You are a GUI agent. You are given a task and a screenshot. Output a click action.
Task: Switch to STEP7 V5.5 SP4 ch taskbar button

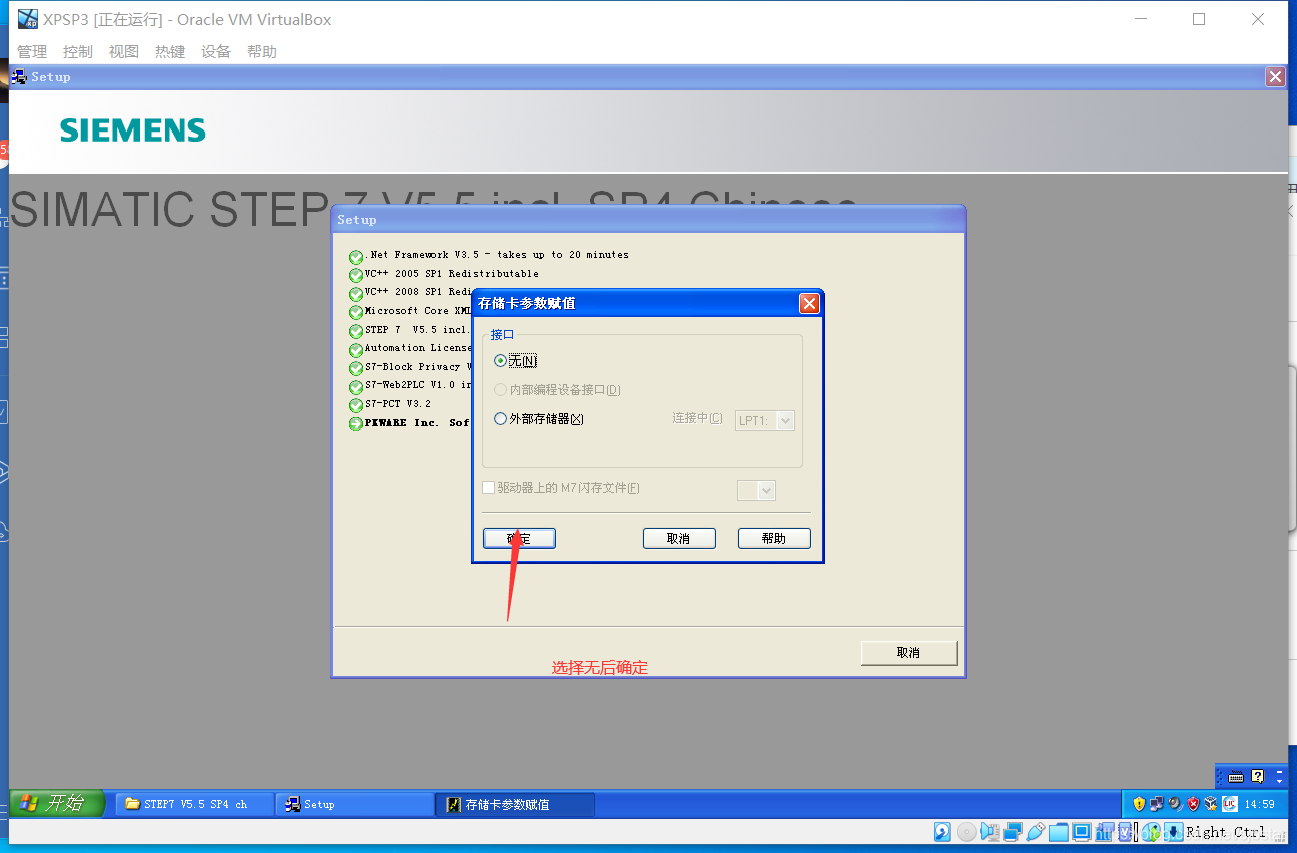coord(195,804)
